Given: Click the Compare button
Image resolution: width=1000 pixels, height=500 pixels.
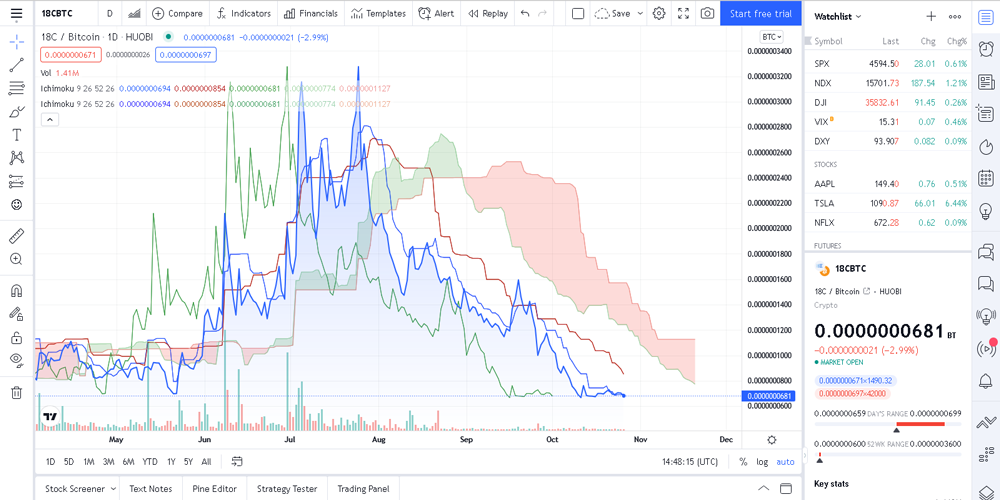Looking at the screenshot, I should (177, 13).
